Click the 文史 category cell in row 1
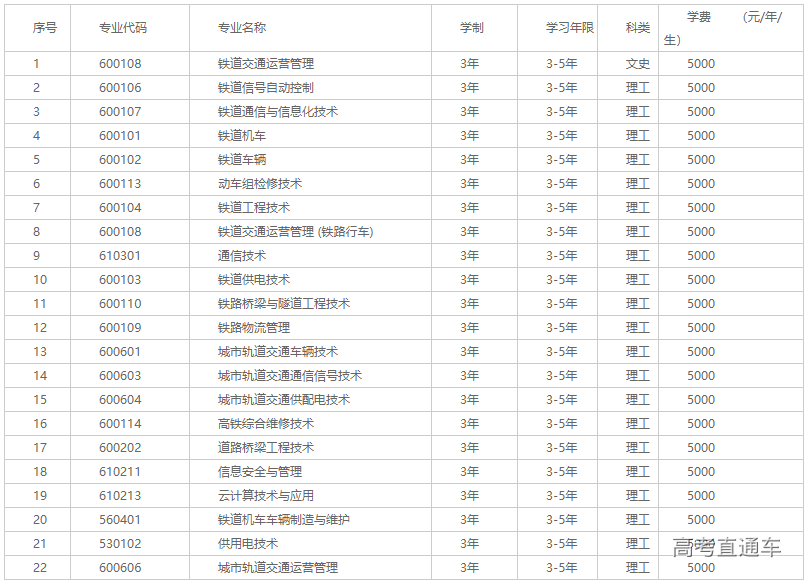This screenshot has height=587, width=810. tap(637, 63)
